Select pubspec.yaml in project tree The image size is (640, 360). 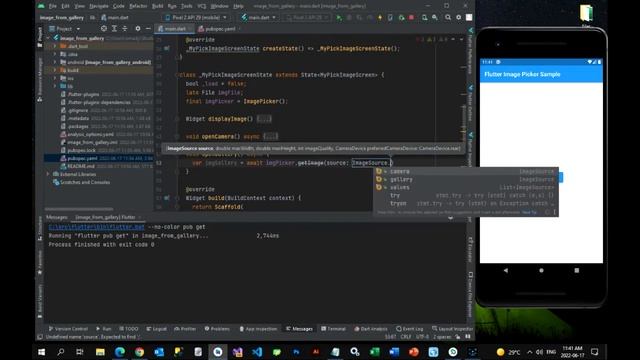click(x=99, y=158)
